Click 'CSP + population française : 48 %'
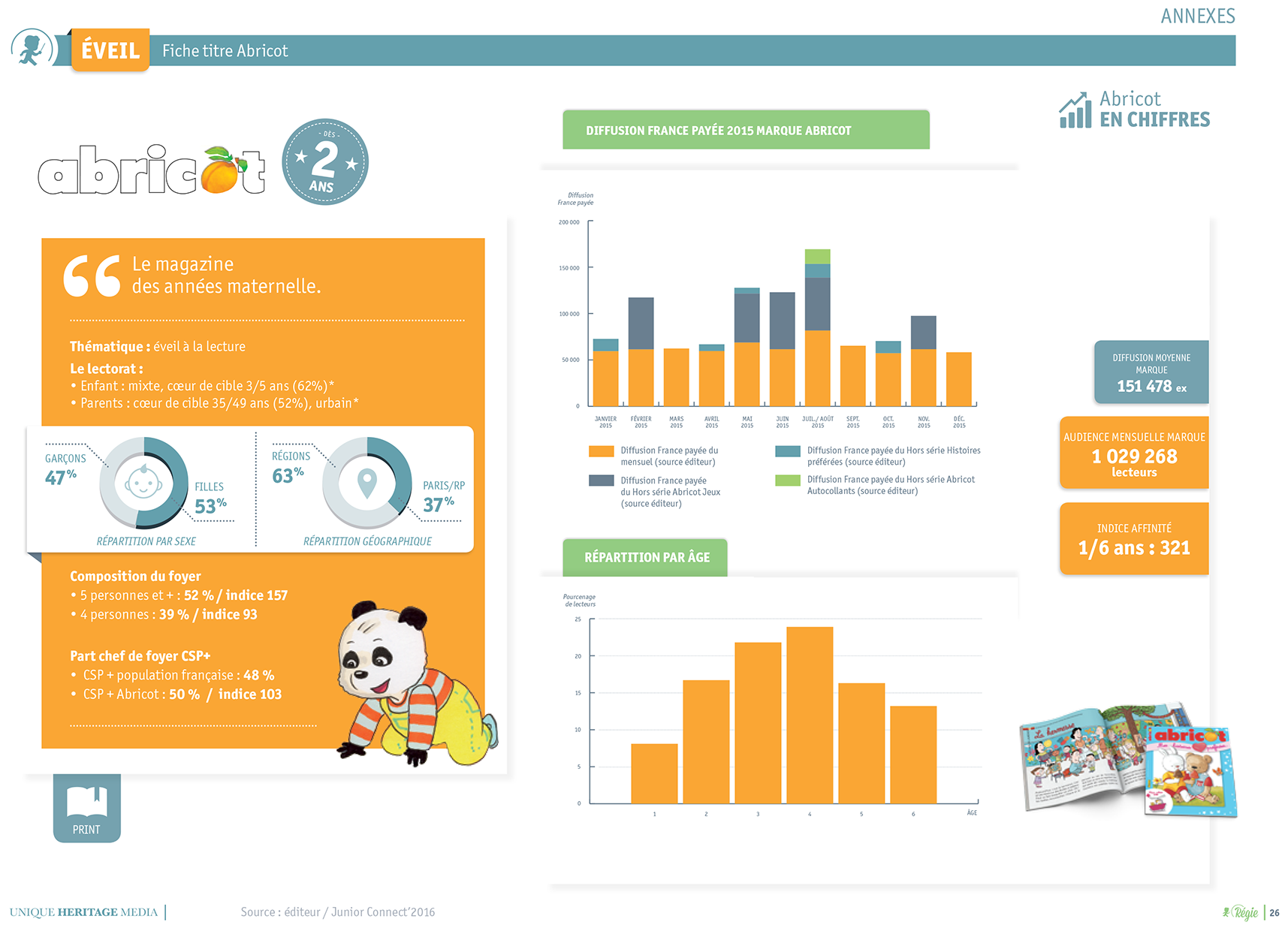This screenshot has width=1288, height=925. tap(173, 675)
